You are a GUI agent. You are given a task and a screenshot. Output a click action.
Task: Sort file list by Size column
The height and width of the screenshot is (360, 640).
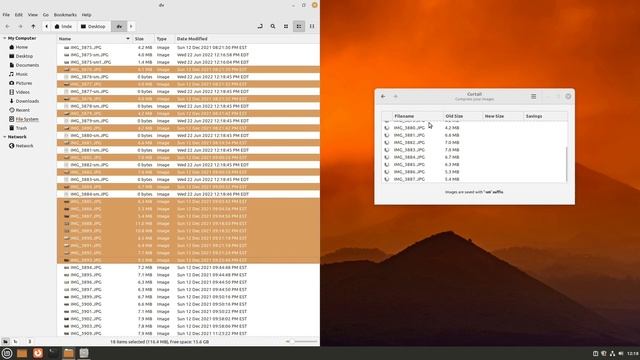[143, 39]
